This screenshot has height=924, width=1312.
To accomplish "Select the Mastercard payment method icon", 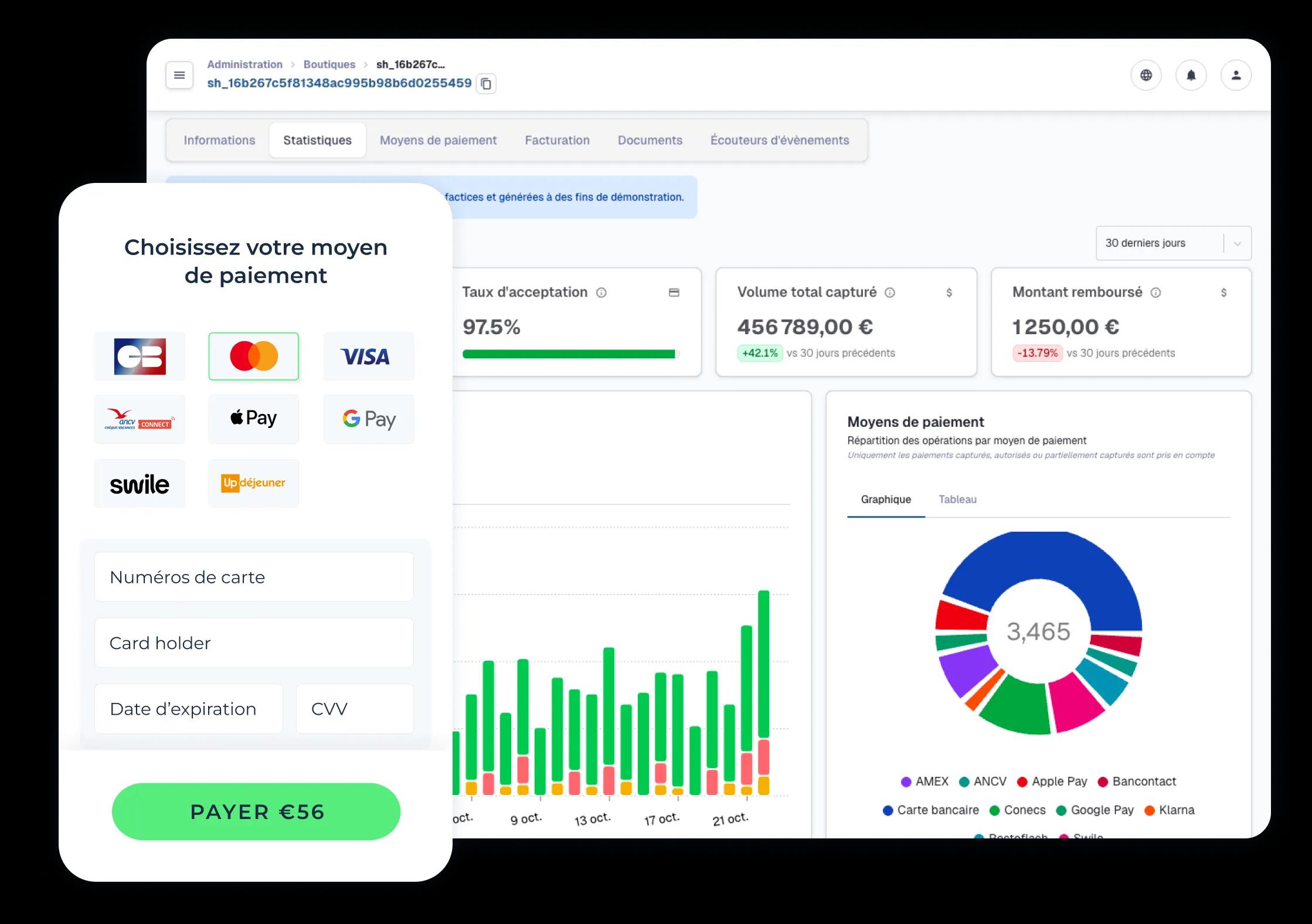I will coord(253,356).
